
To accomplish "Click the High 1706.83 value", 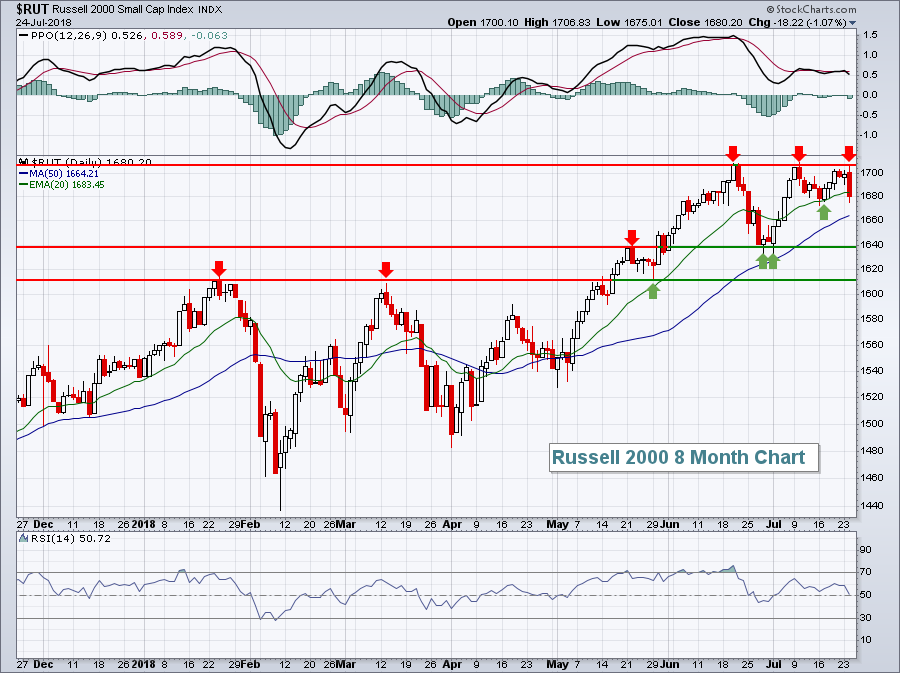I will (557, 22).
